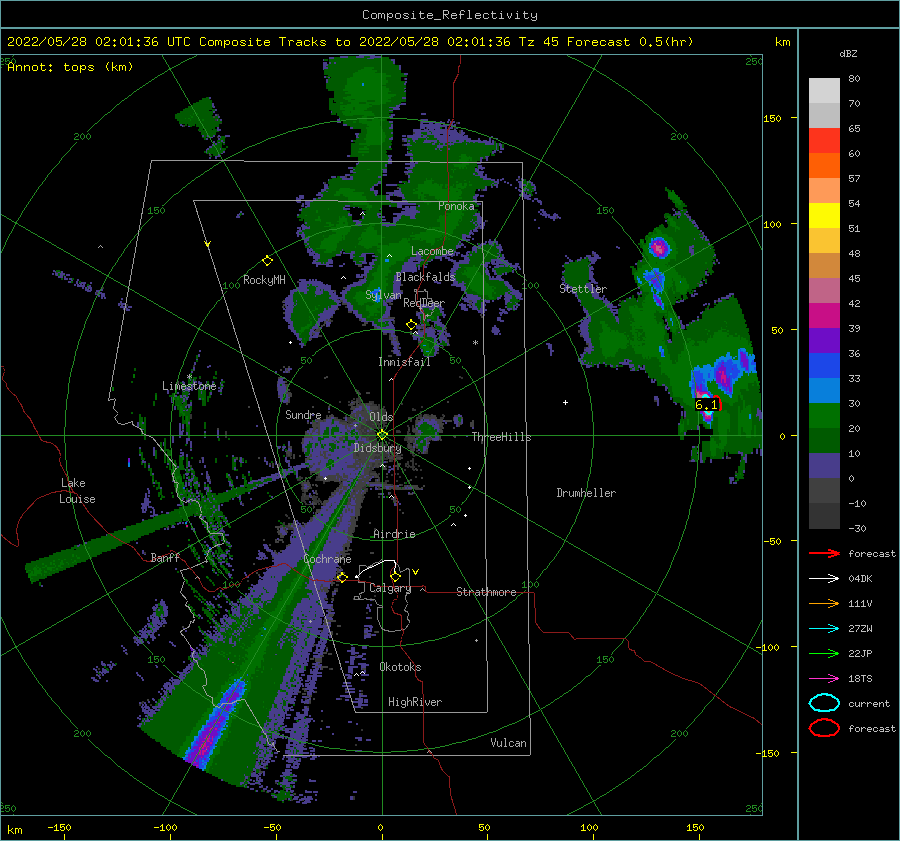This screenshot has width=900, height=841.
Task: Click the yellow diamond marker below Cochrane
Action: click(x=342, y=577)
